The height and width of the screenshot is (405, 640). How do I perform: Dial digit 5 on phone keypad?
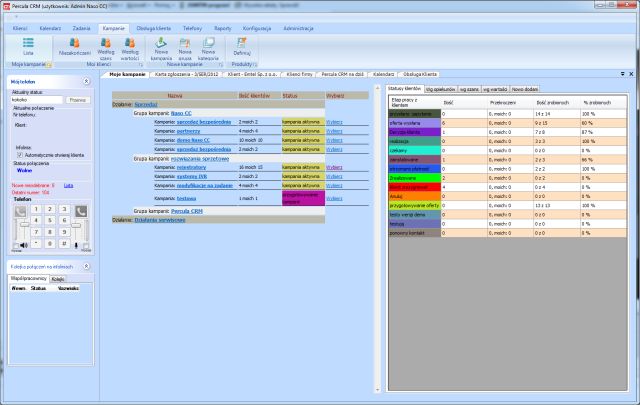(50, 220)
